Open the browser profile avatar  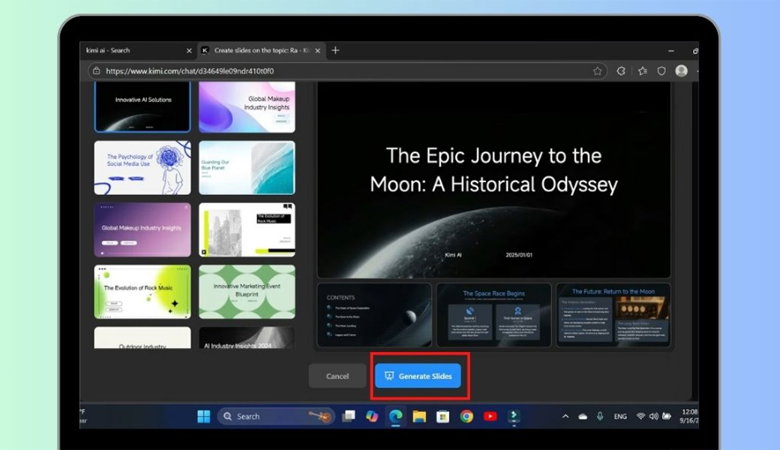coord(682,71)
